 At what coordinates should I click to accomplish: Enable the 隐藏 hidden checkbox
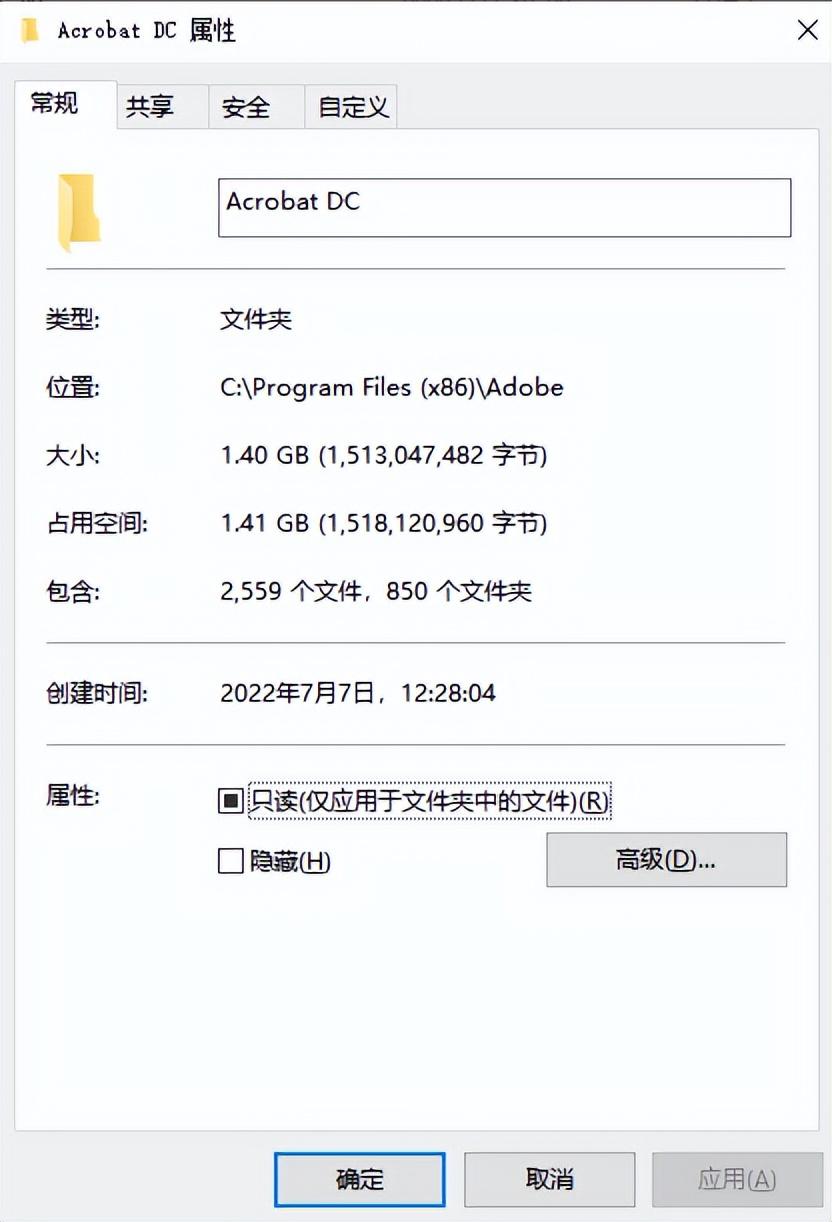pos(231,861)
